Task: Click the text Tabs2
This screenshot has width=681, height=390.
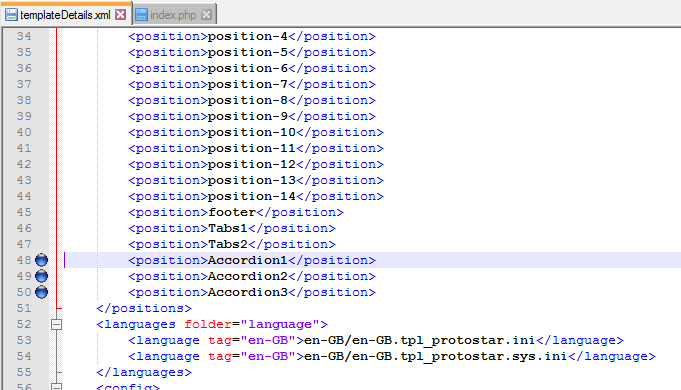Action: 228,245
